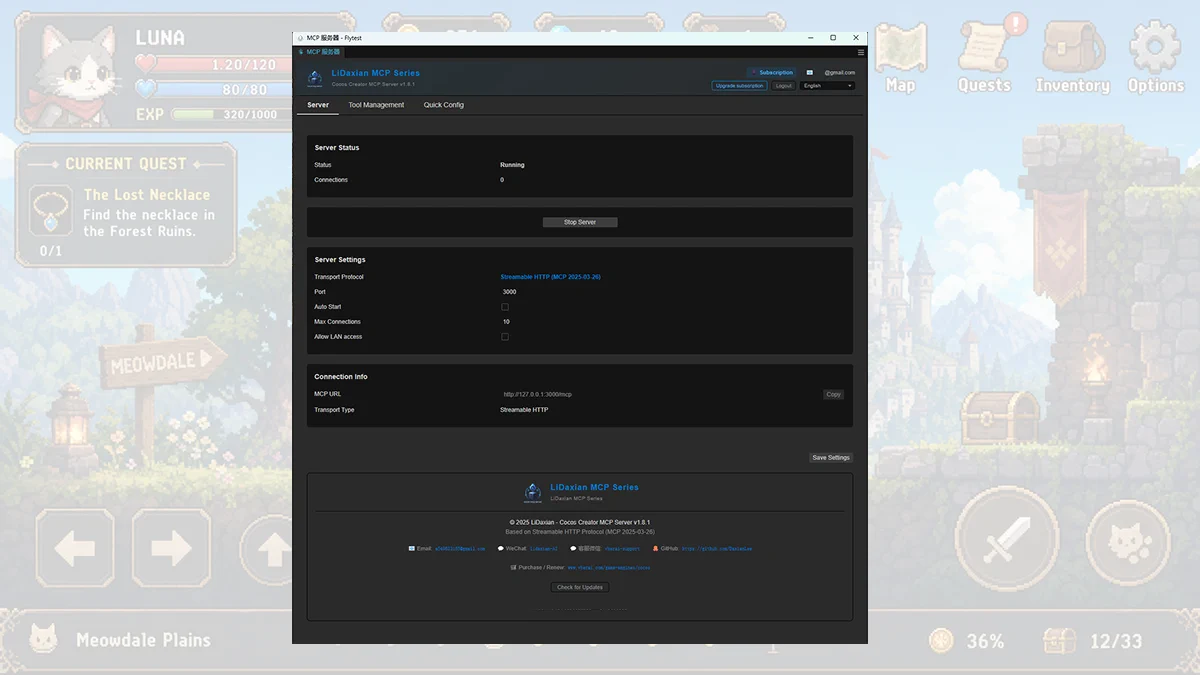Click the envelope icon before Email in footer

click(412, 548)
